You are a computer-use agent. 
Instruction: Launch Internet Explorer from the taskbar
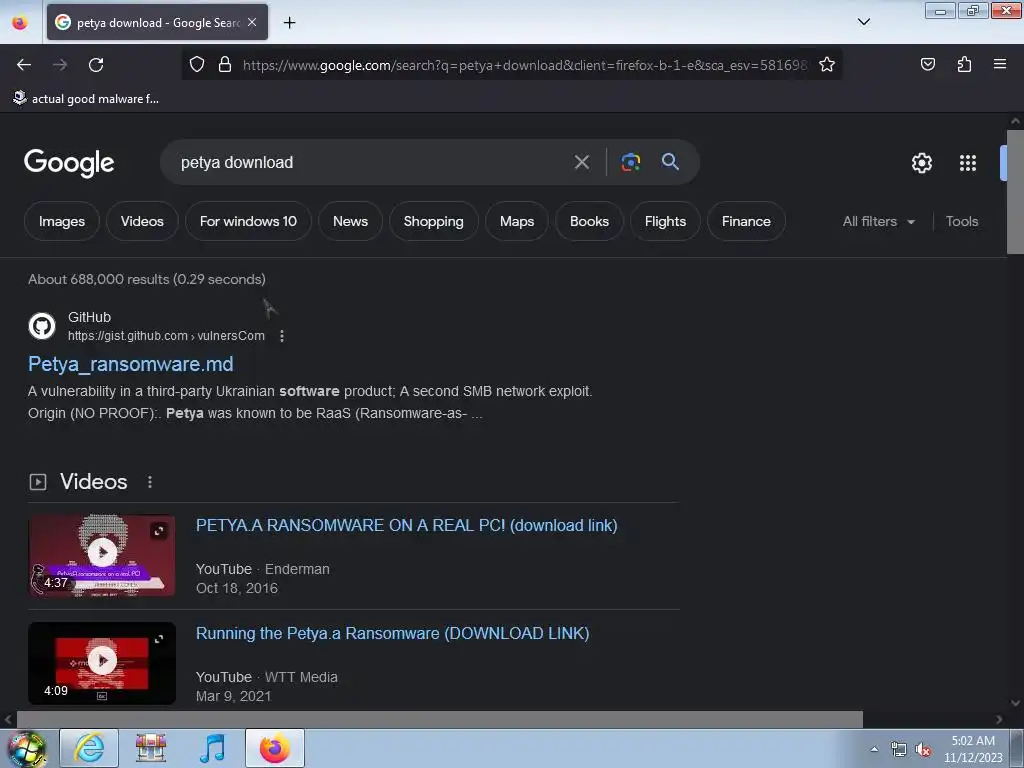point(89,748)
